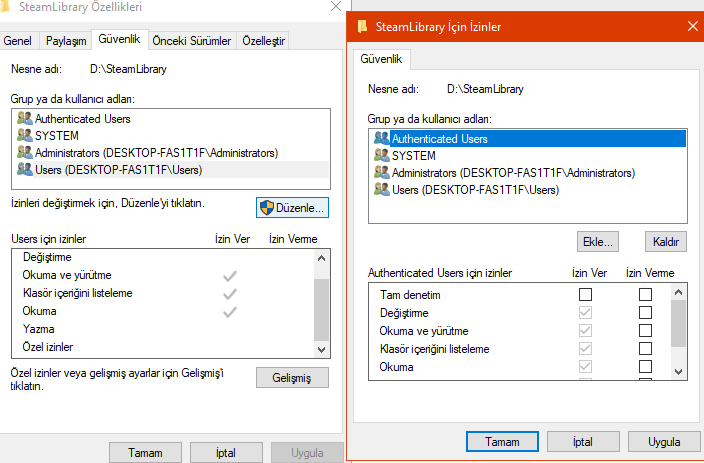704x463 pixels.
Task: Click the Ekle... button to add user
Action: (x=598, y=242)
